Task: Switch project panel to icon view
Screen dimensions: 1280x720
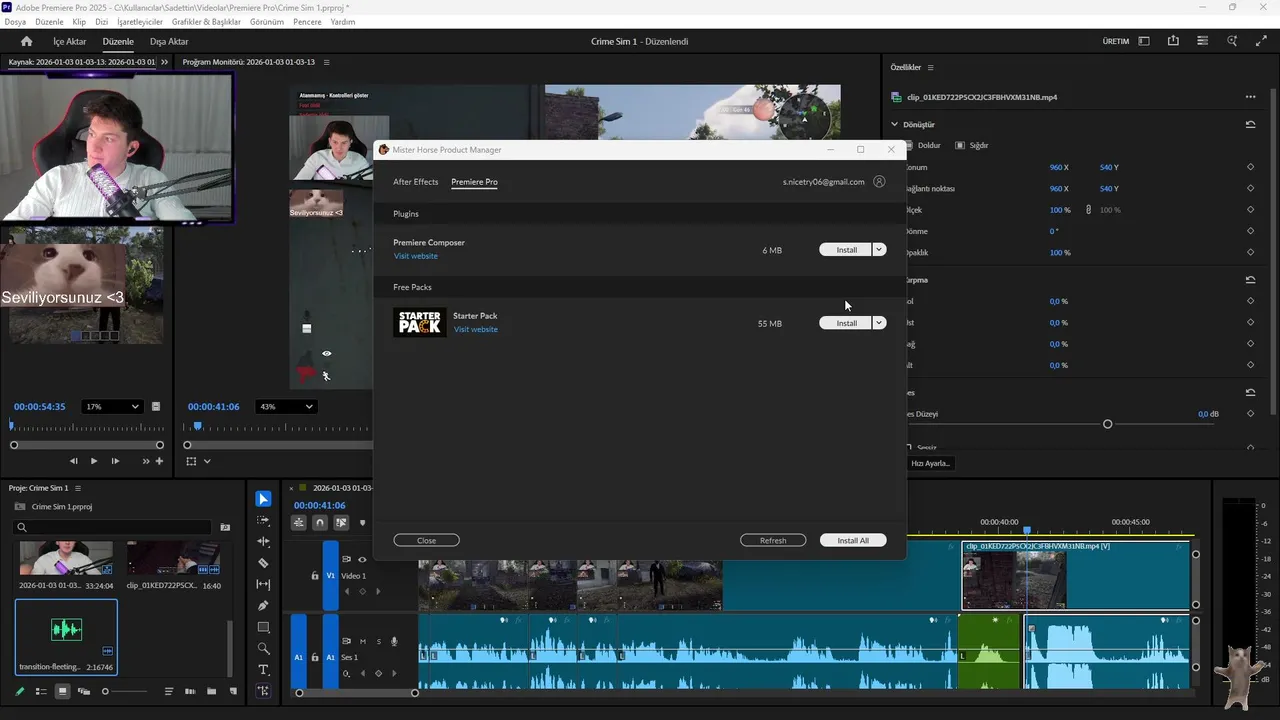Action: pos(62,691)
